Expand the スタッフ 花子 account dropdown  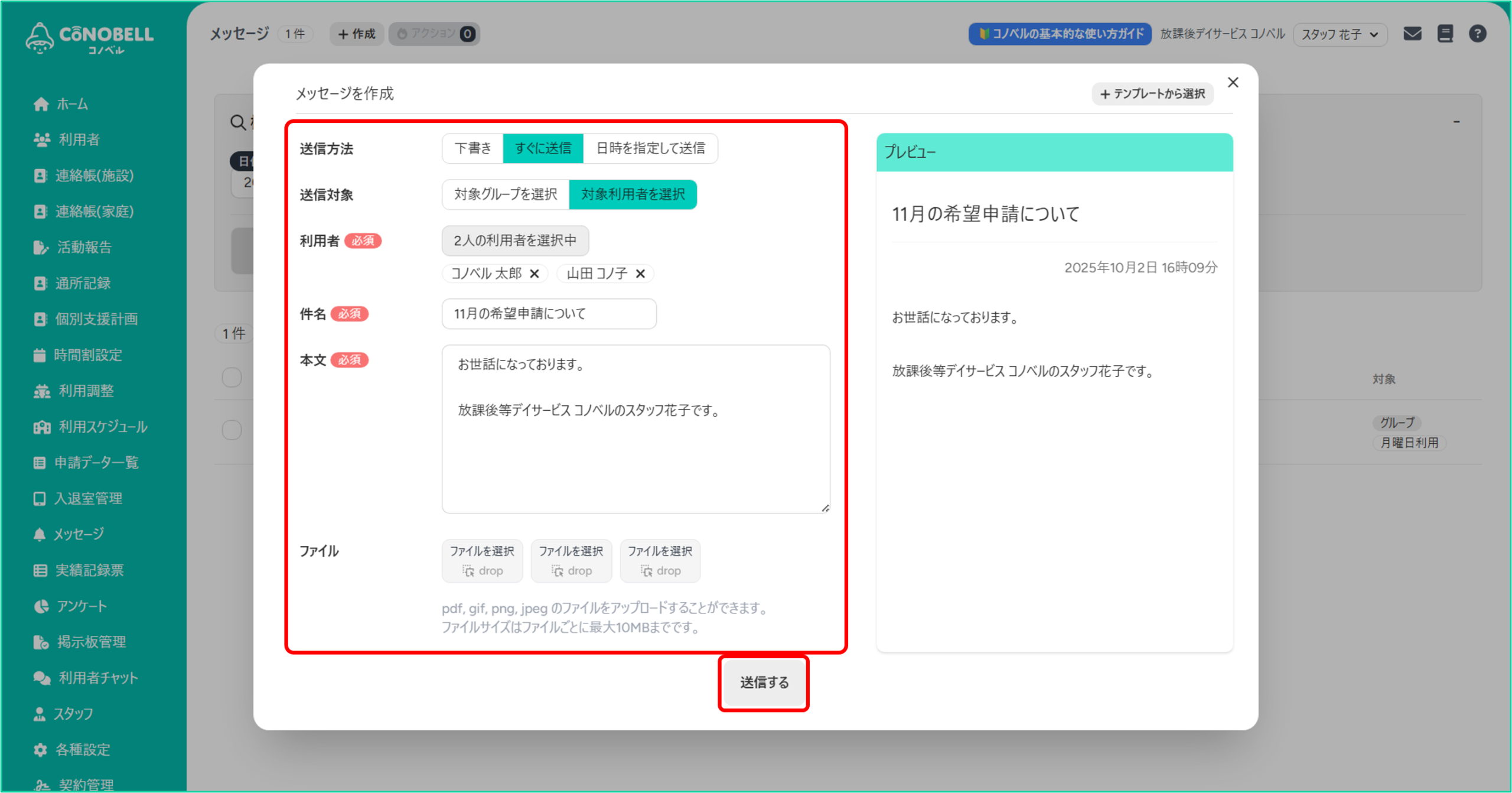point(1340,34)
